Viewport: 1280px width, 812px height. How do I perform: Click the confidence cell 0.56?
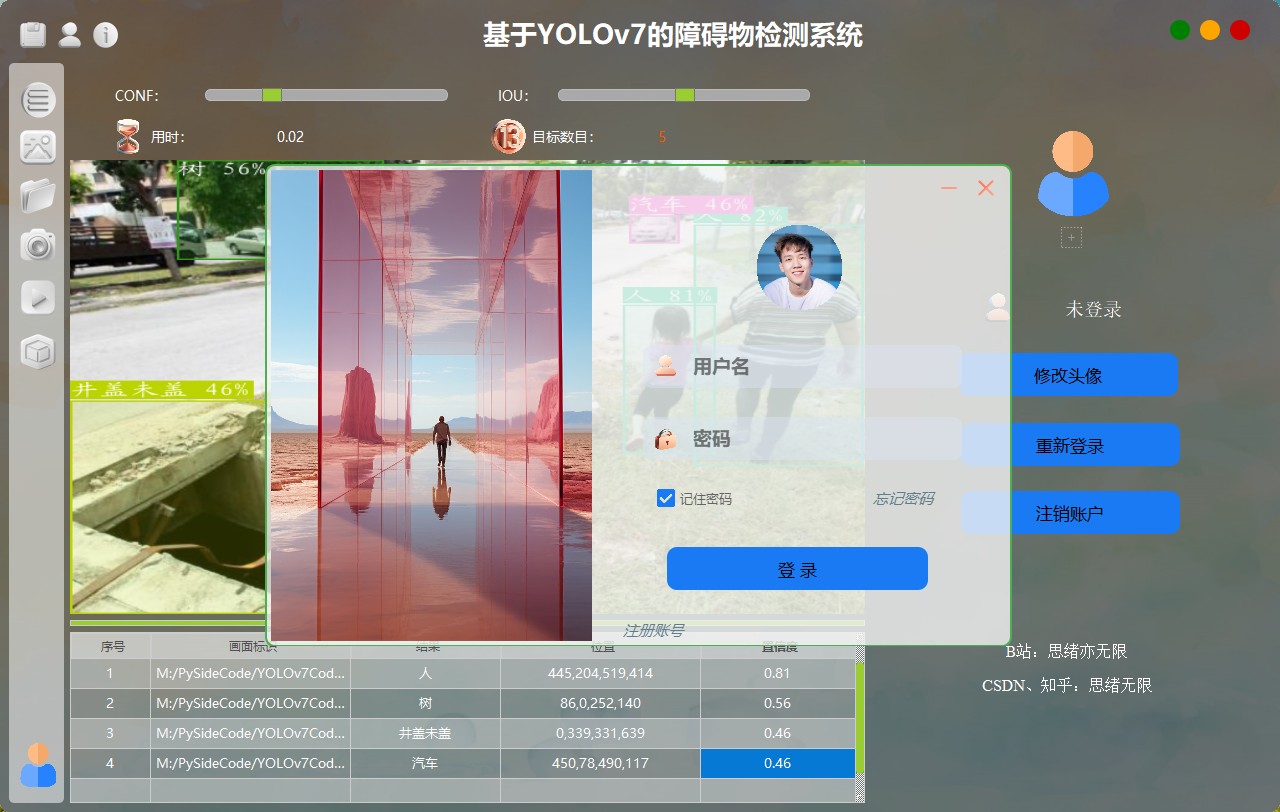[778, 703]
